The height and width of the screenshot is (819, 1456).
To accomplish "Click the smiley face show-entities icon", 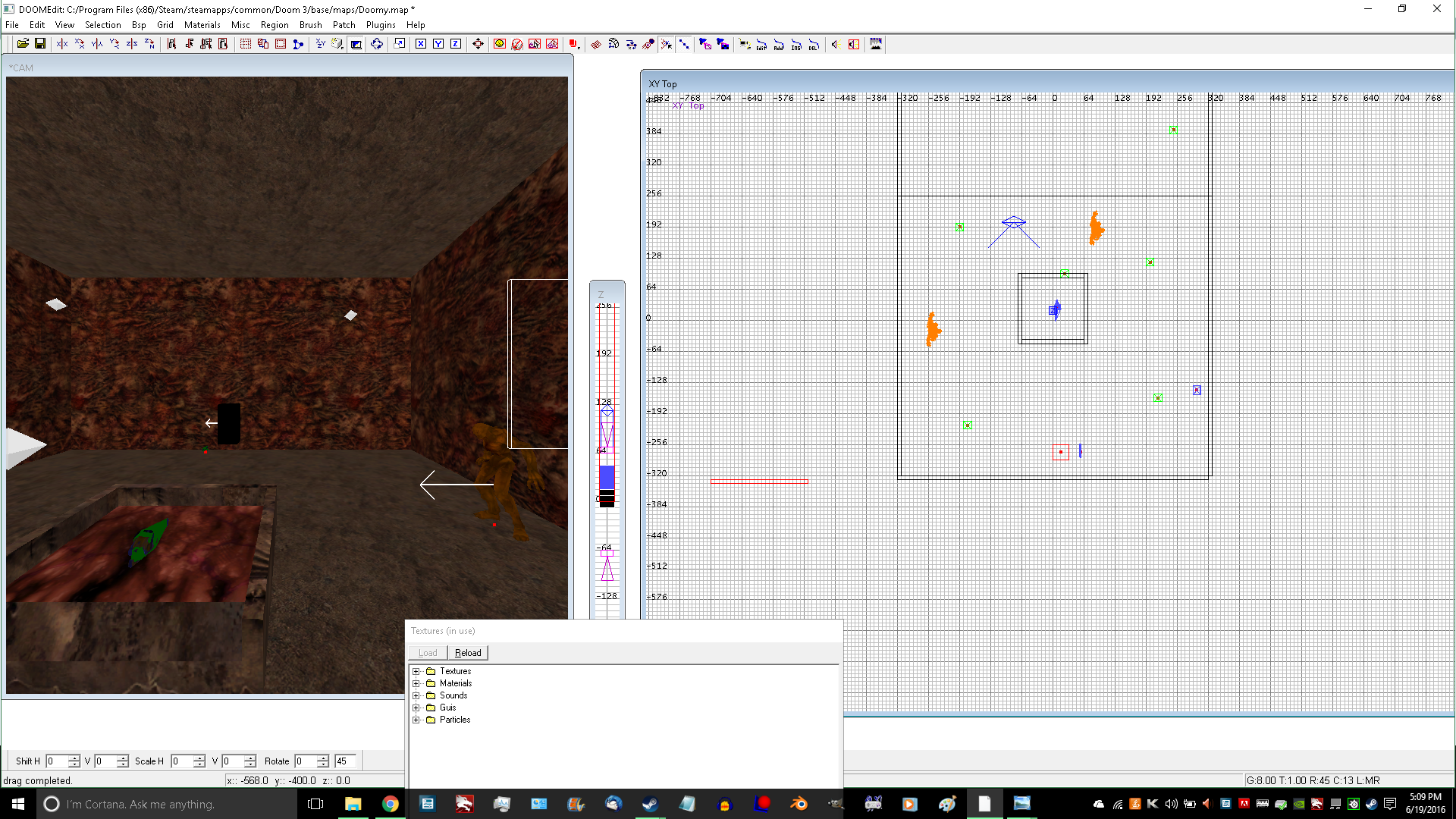I will tap(499, 44).
